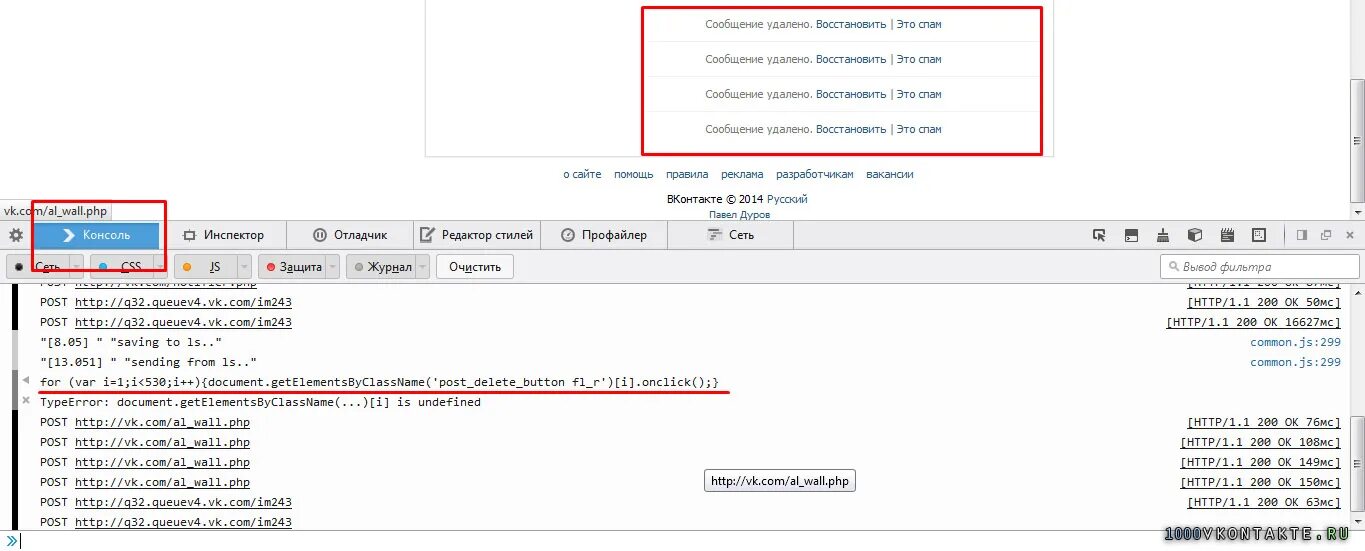Screen dimensions: 1365x551
Task: Follow the реклама footer link
Action: coord(741,174)
